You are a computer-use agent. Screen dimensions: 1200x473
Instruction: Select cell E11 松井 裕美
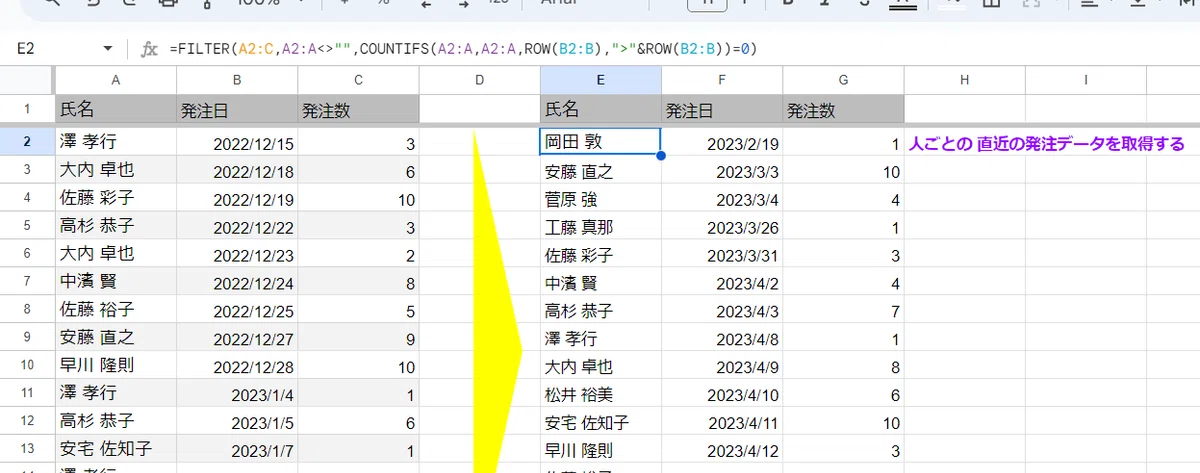tap(600, 393)
